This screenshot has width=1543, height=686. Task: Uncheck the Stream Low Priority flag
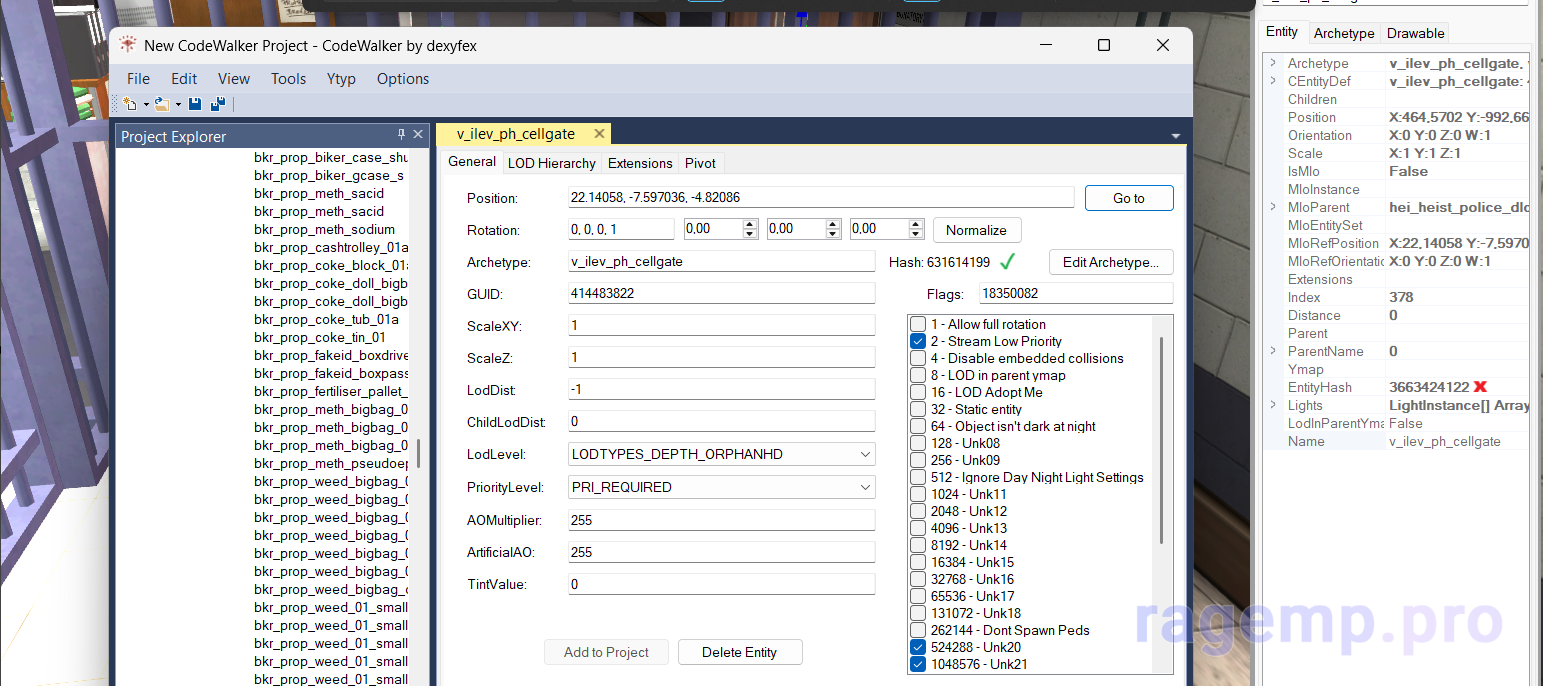(918, 341)
